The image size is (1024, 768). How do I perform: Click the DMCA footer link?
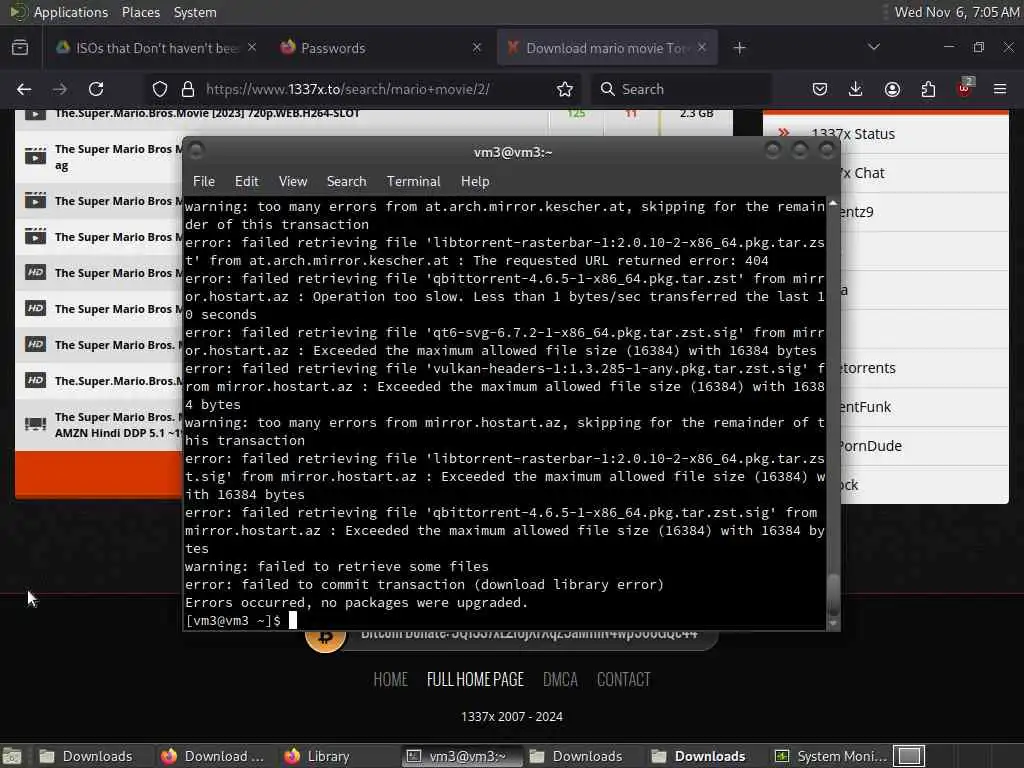[x=560, y=680]
